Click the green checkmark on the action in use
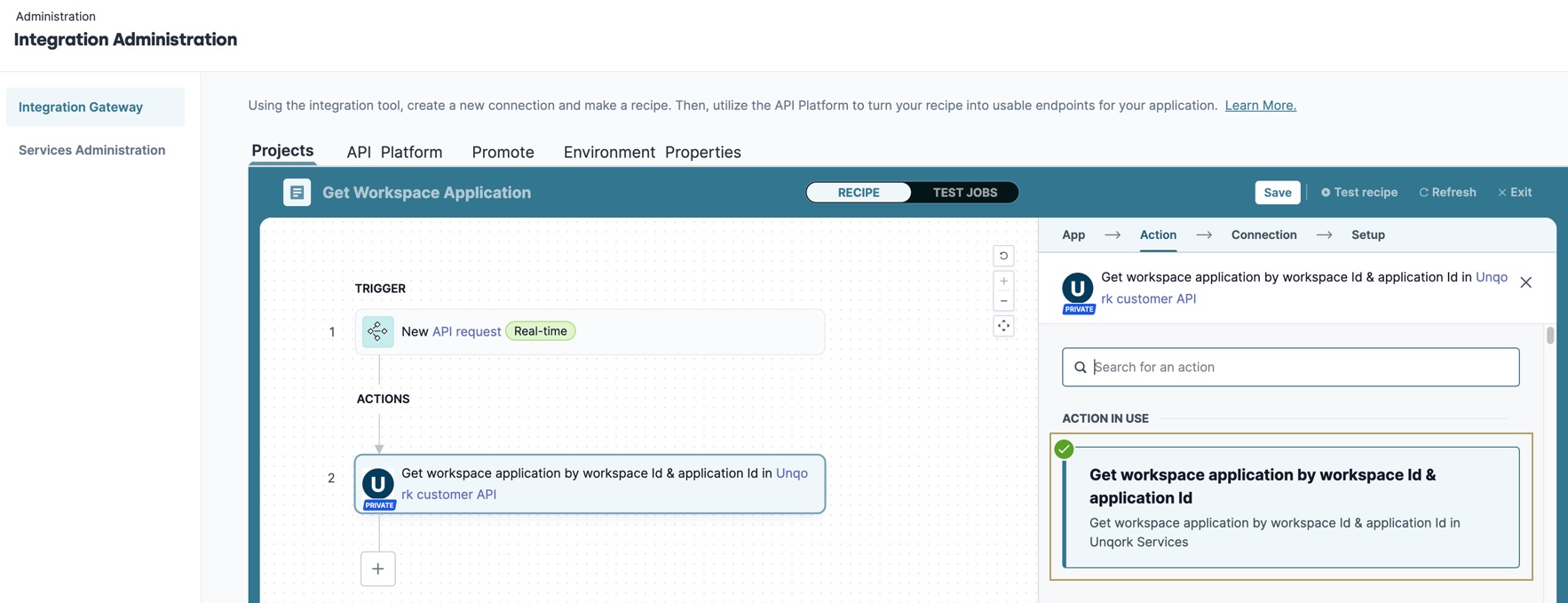 (x=1064, y=449)
